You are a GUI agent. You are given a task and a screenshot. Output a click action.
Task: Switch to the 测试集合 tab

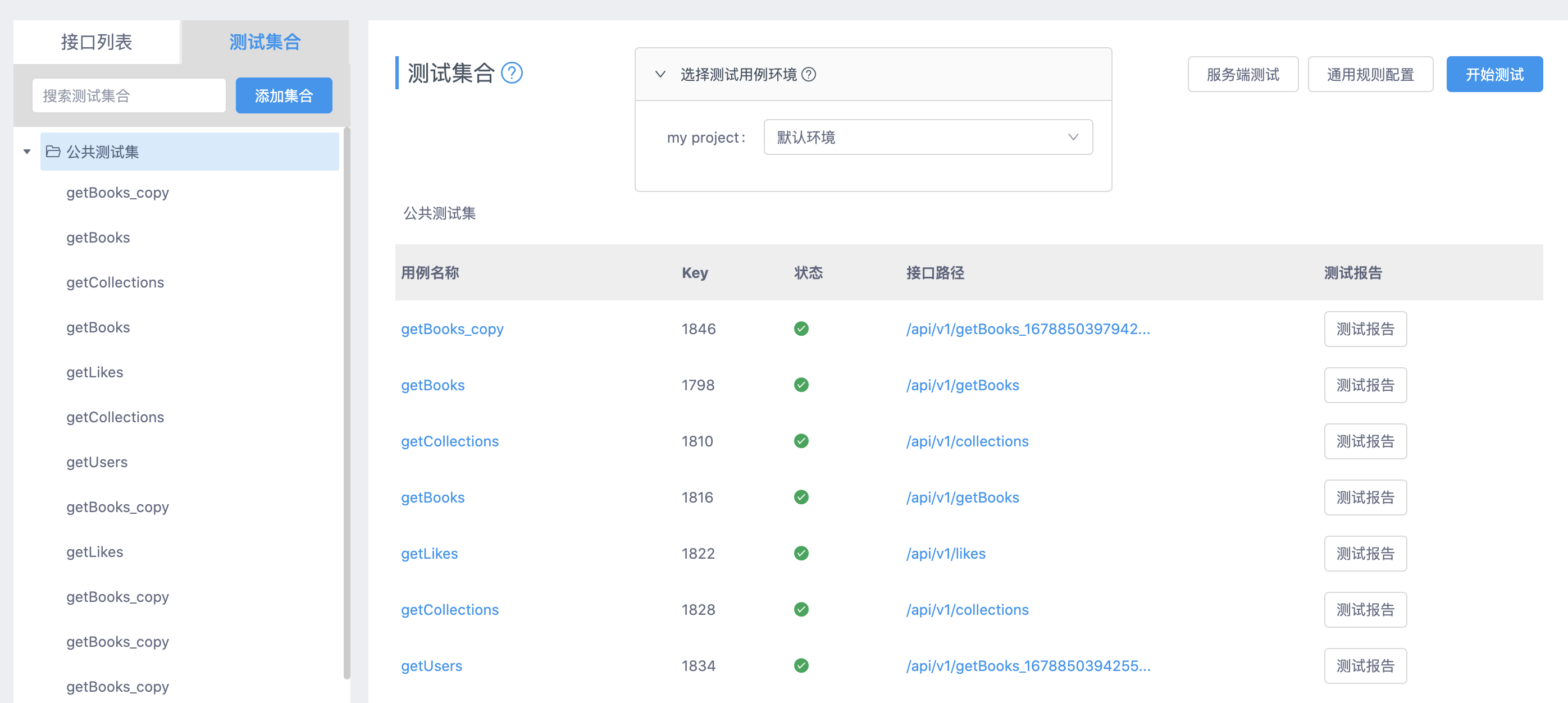point(264,42)
